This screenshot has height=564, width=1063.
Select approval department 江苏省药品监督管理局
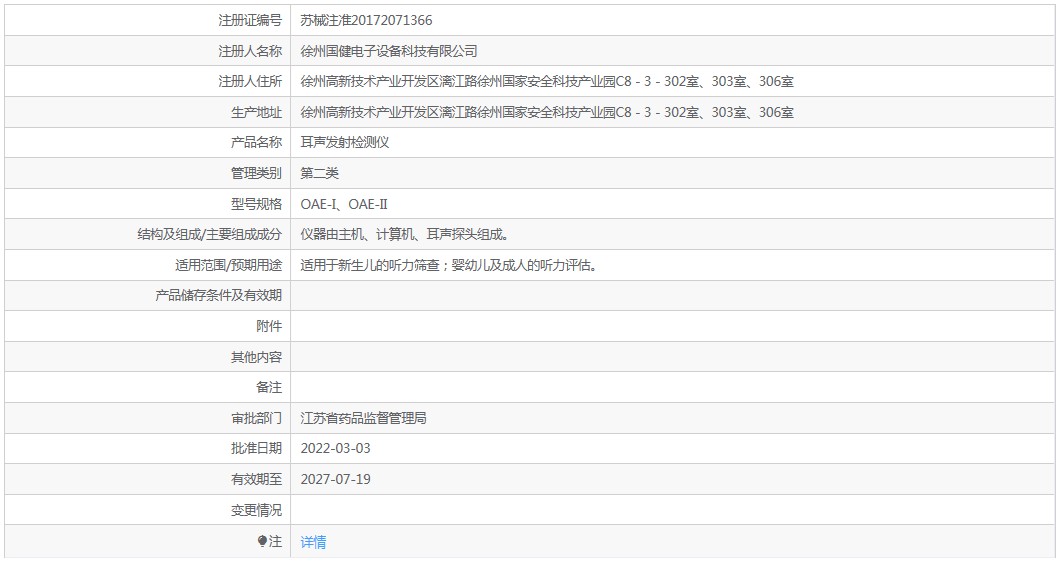363,418
